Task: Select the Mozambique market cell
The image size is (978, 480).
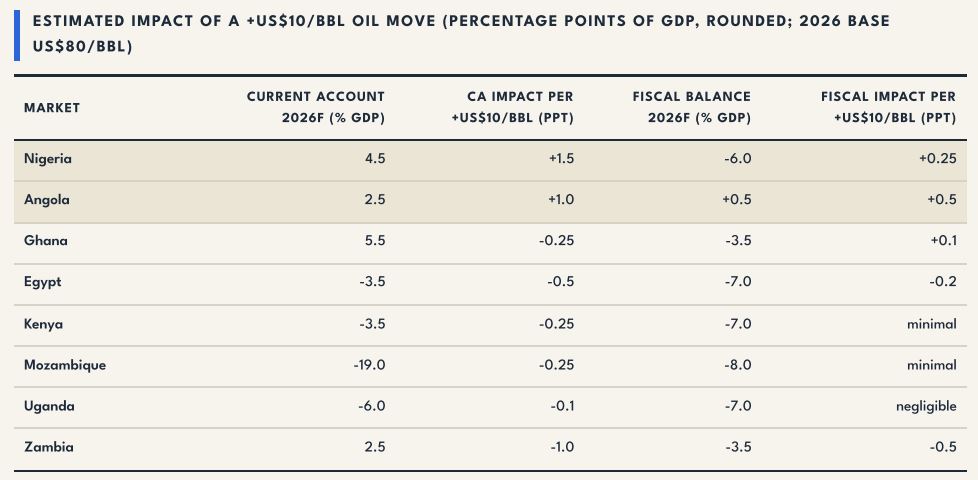Action: click(65, 365)
